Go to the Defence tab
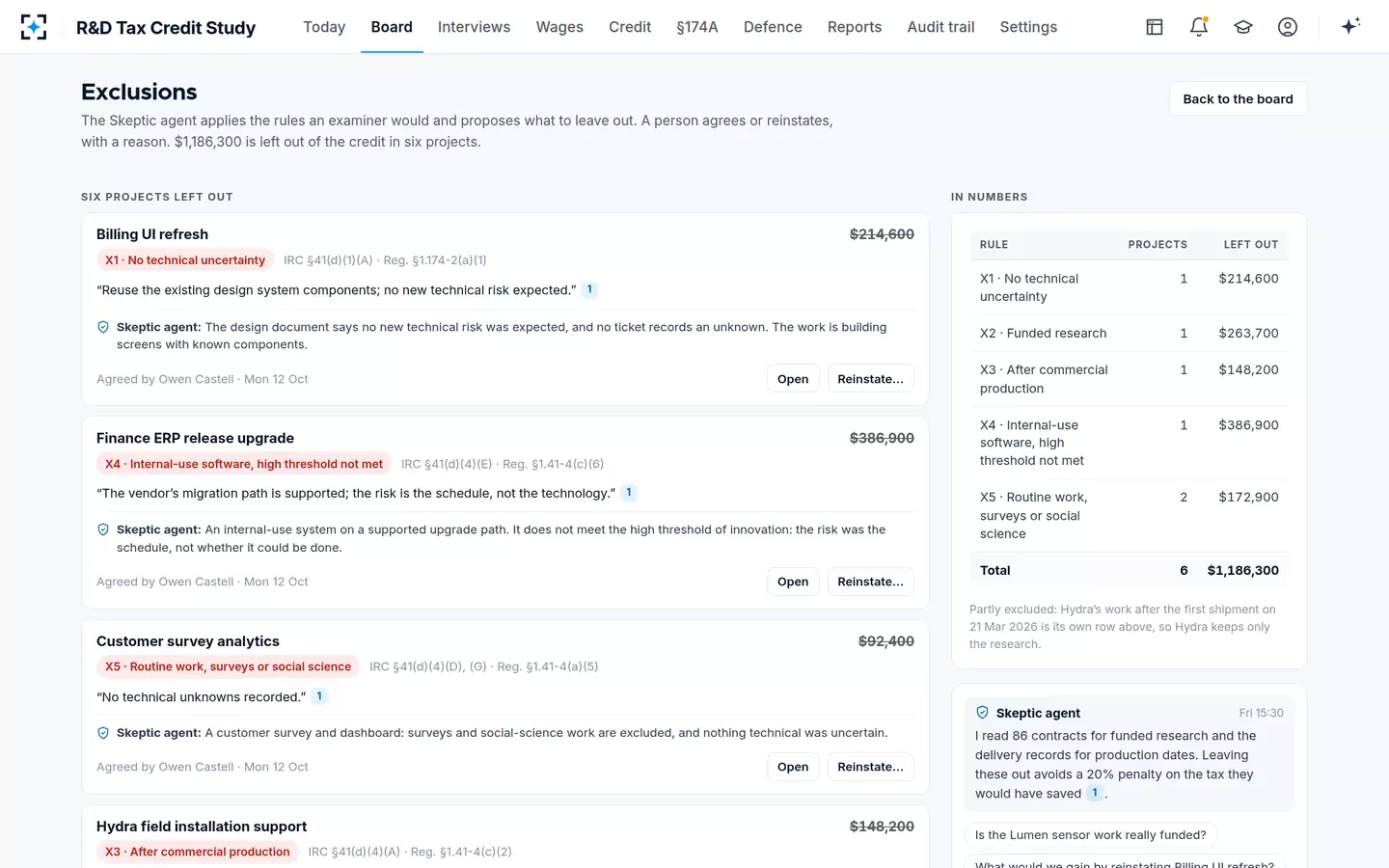Screen dimensions: 1389x868 coord(773,27)
